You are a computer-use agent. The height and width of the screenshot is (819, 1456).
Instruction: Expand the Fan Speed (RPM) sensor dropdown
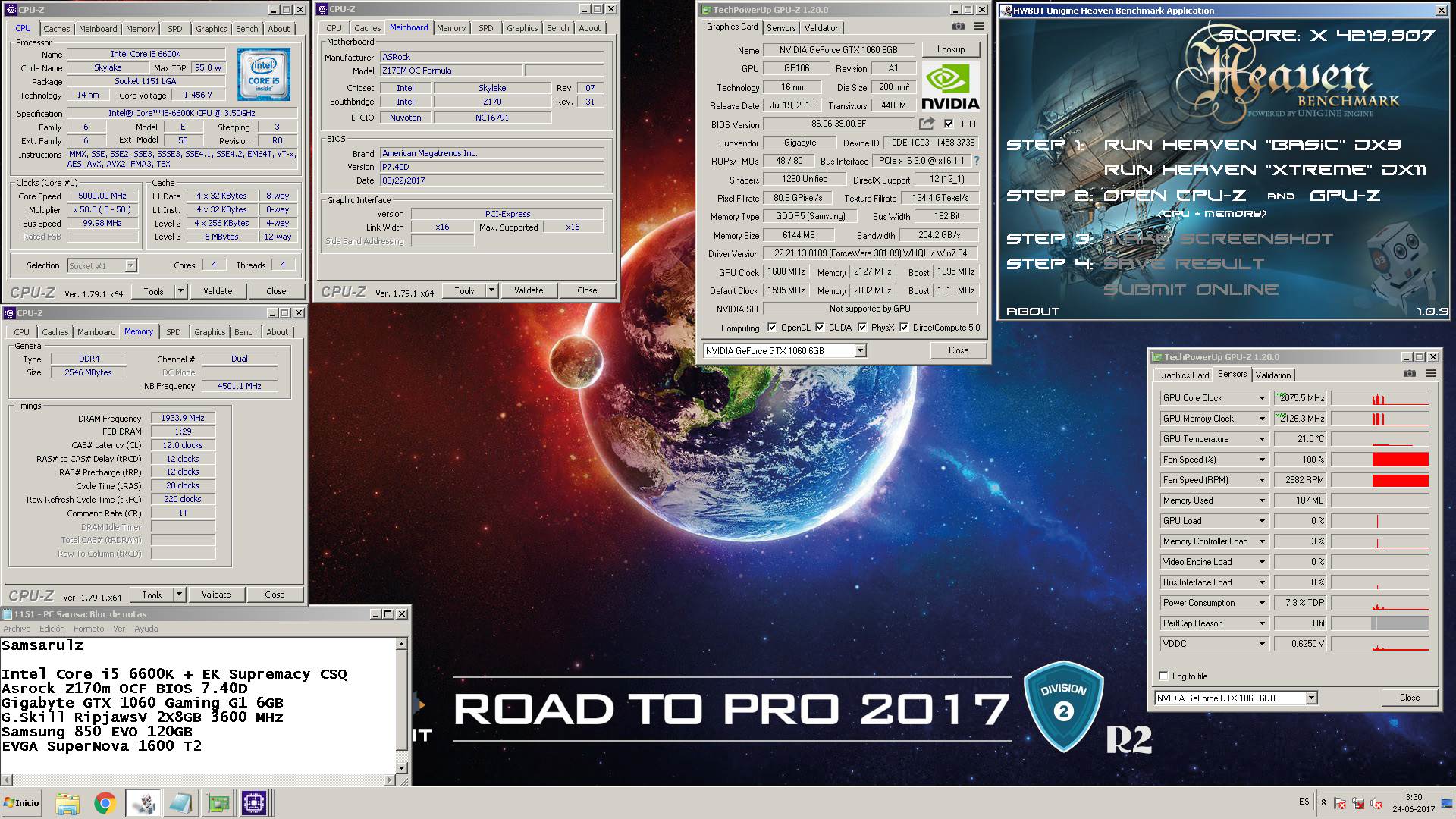click(1262, 480)
